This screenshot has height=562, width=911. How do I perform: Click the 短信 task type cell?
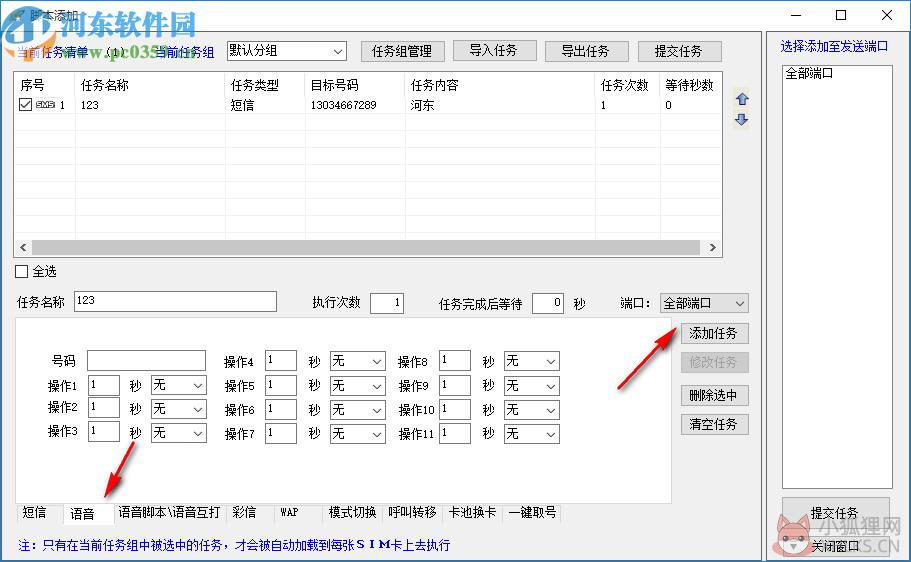[x=242, y=105]
